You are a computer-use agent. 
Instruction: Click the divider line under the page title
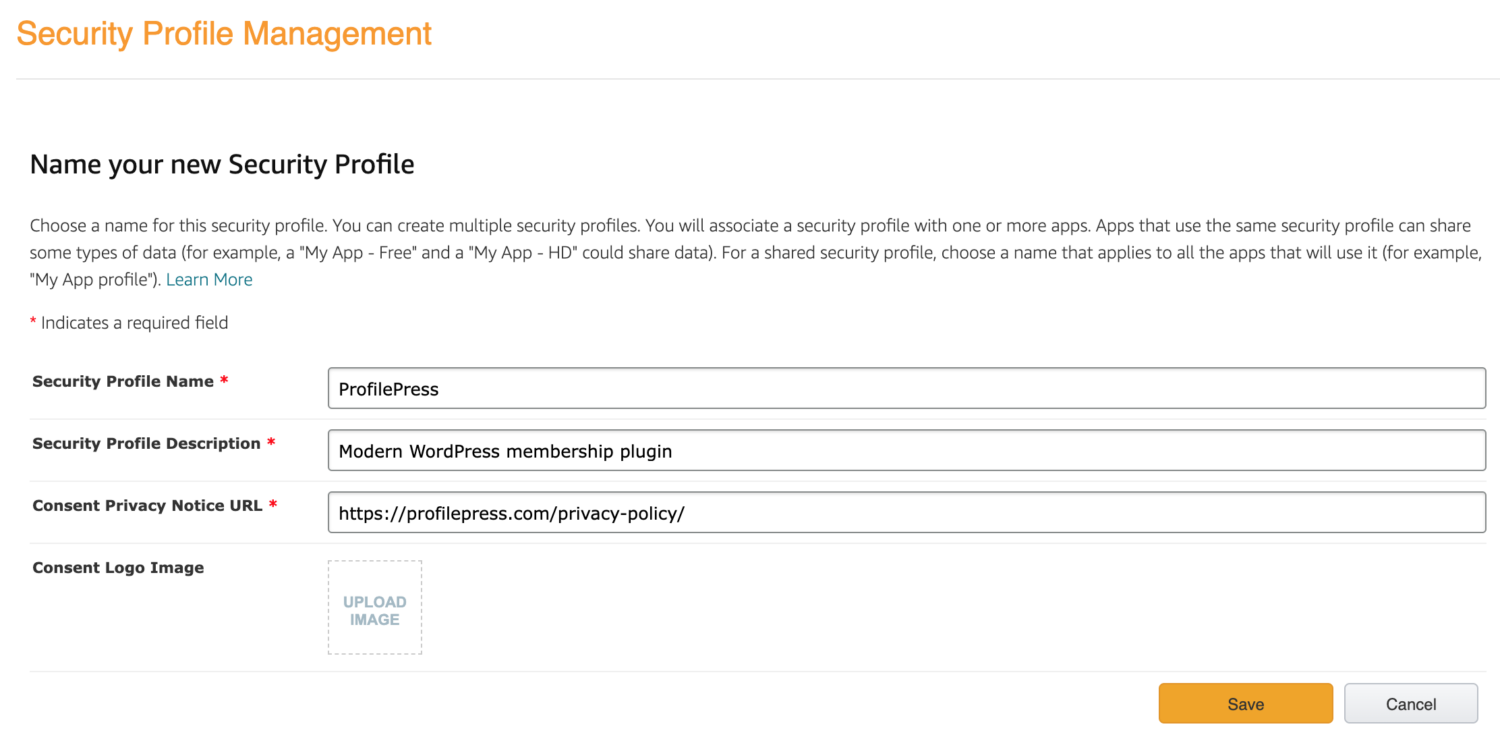tap(758, 78)
